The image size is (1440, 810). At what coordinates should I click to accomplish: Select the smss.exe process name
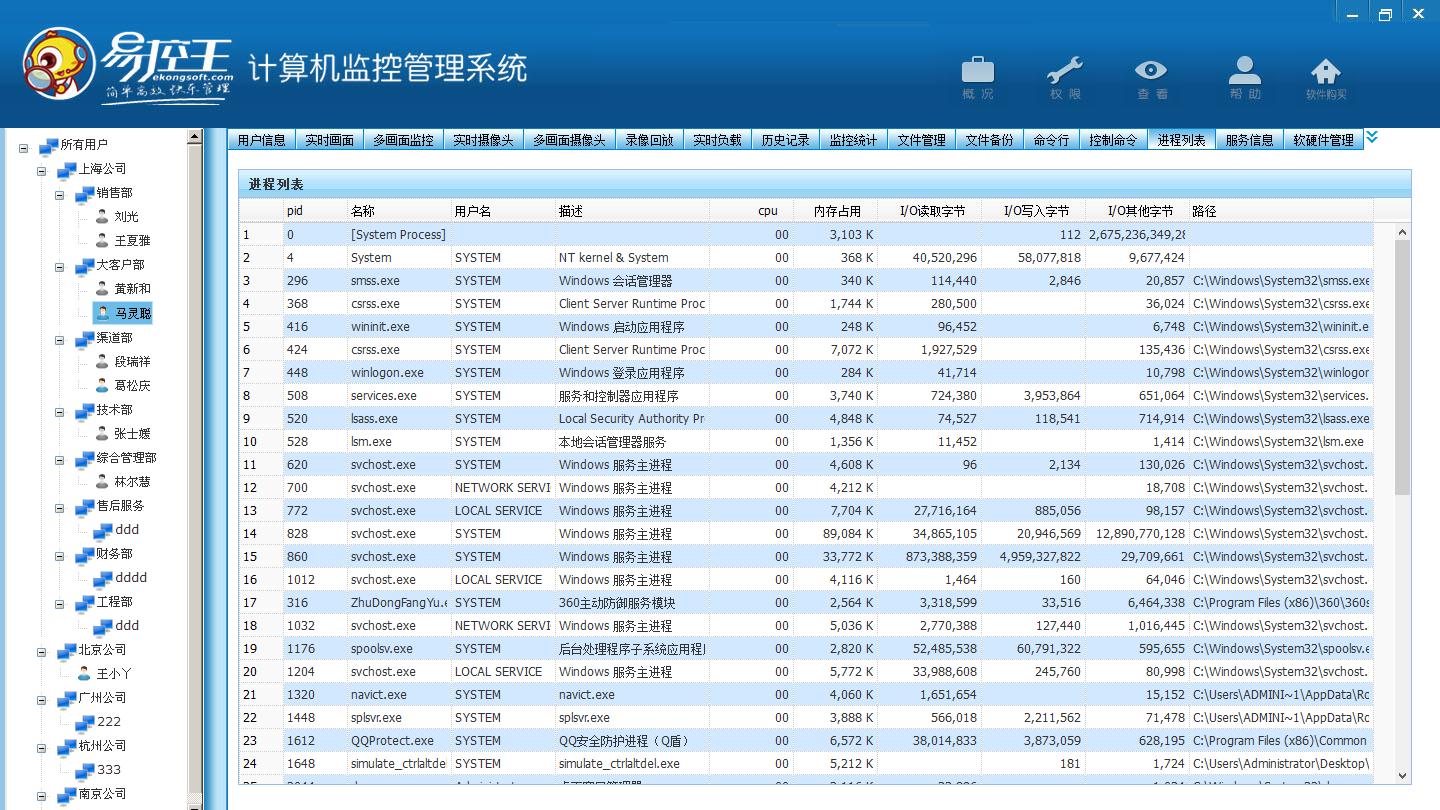(375, 281)
